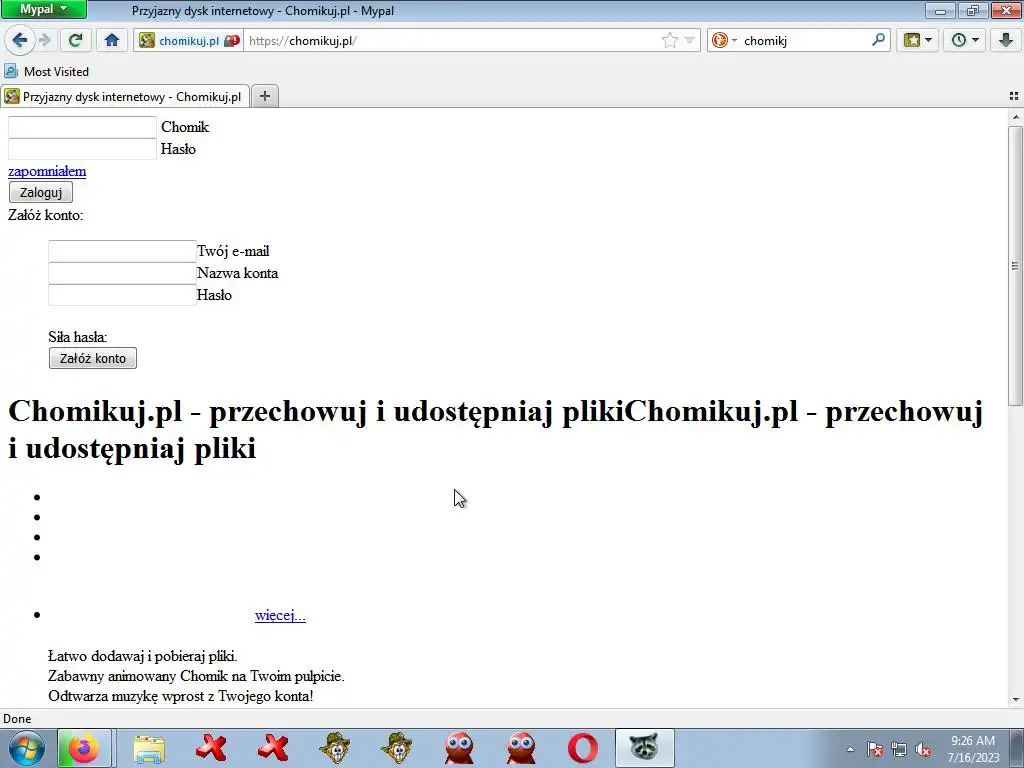
Task: Click the Załóż konto button
Action: pos(93,358)
